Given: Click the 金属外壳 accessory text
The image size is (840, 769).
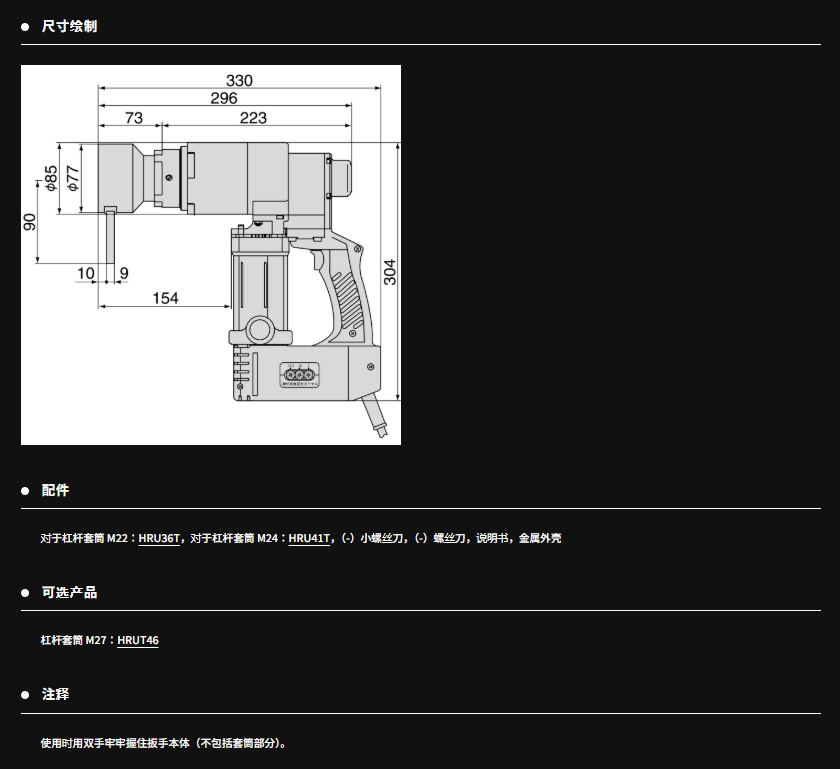Looking at the screenshot, I should 540,538.
